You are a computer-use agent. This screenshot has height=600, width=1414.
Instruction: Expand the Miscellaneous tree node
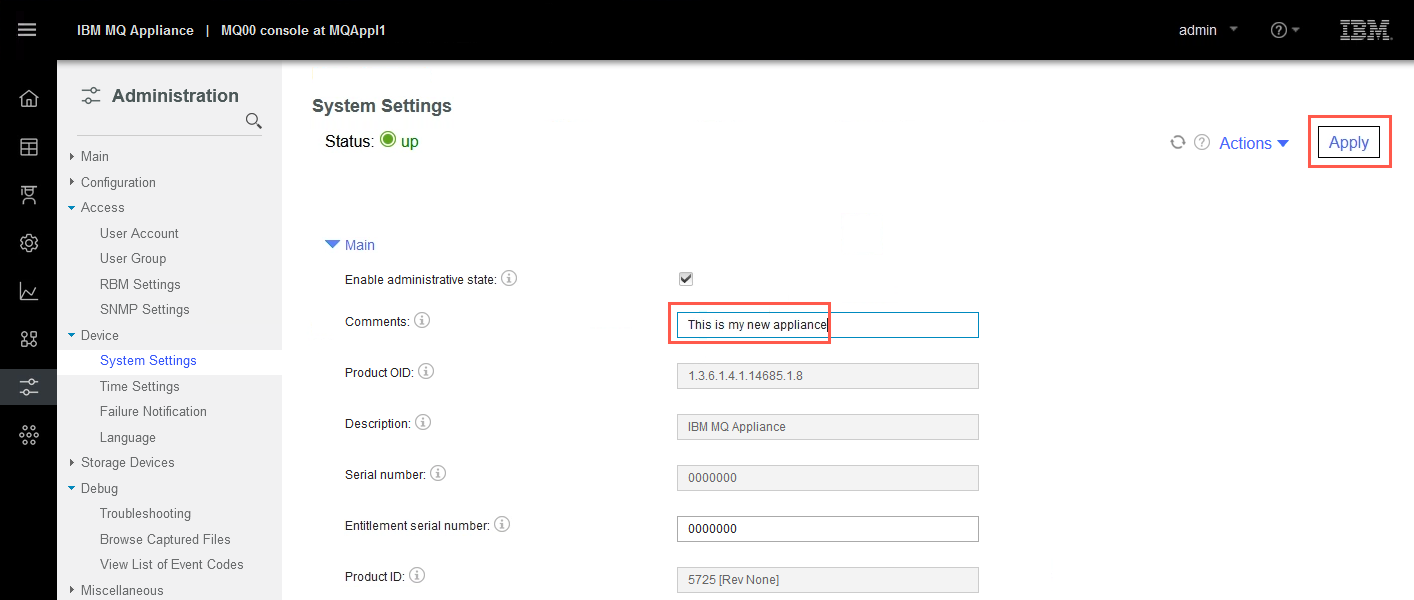coord(72,591)
